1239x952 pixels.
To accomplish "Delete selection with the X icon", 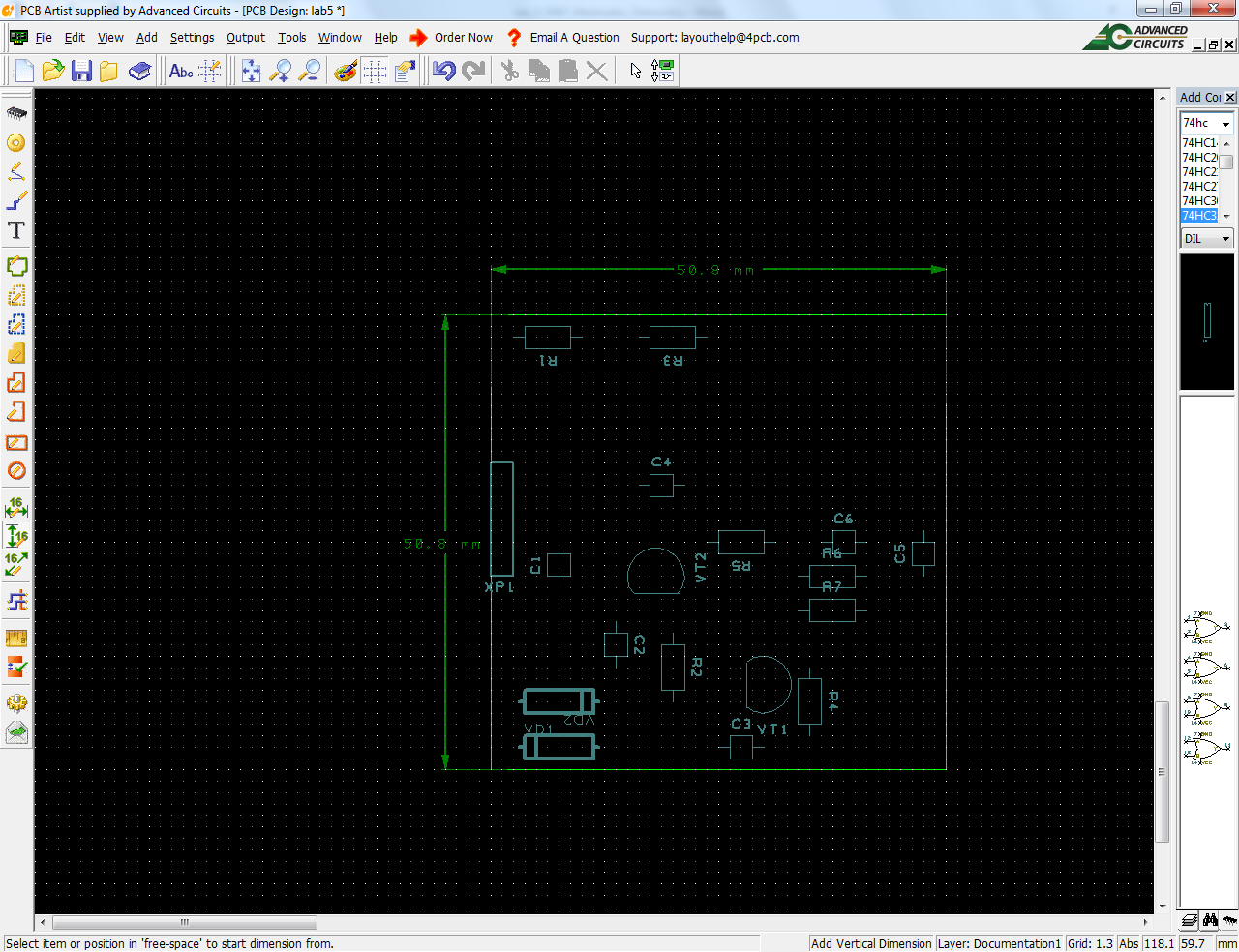I will 597,71.
